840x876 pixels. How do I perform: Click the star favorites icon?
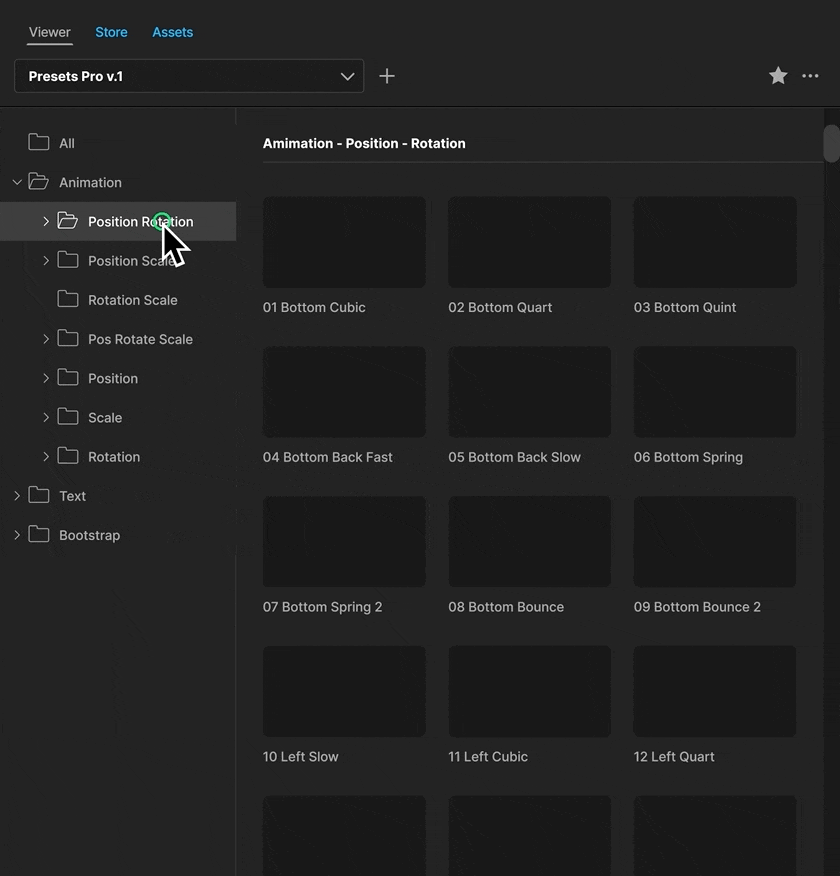(x=778, y=76)
